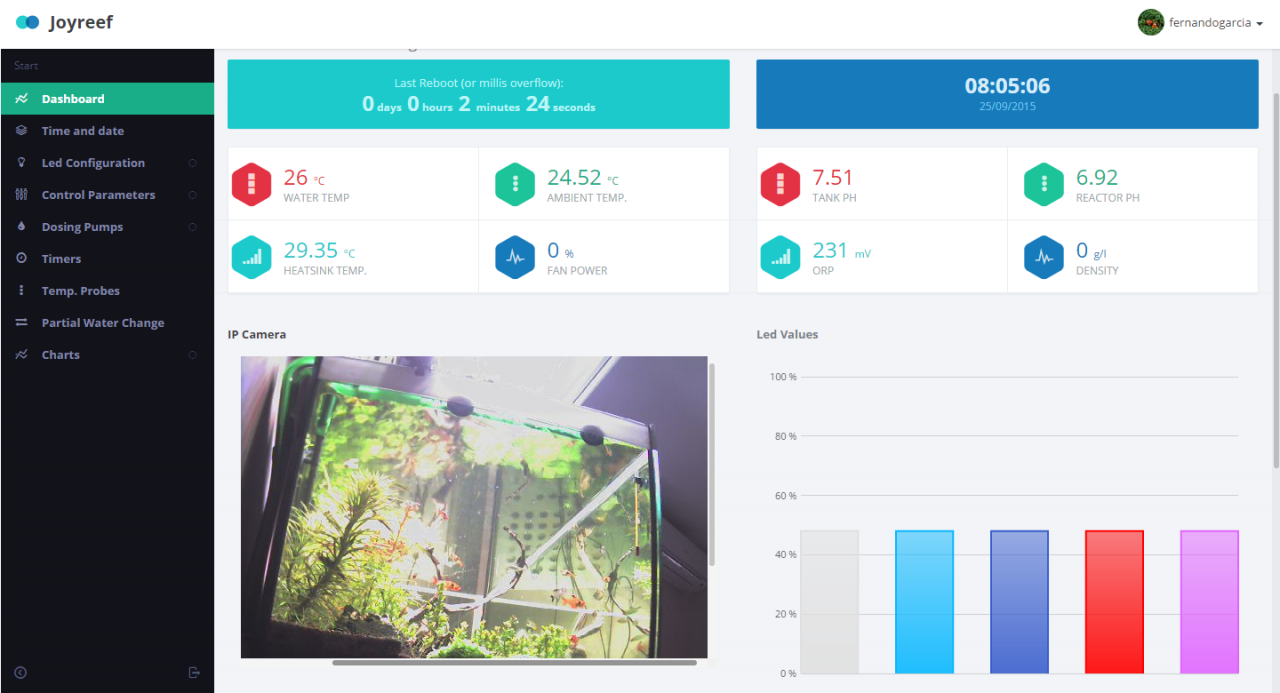Click the blue Fan Power pulse icon
The height and width of the screenshot is (693, 1280).
pyautogui.click(x=515, y=257)
